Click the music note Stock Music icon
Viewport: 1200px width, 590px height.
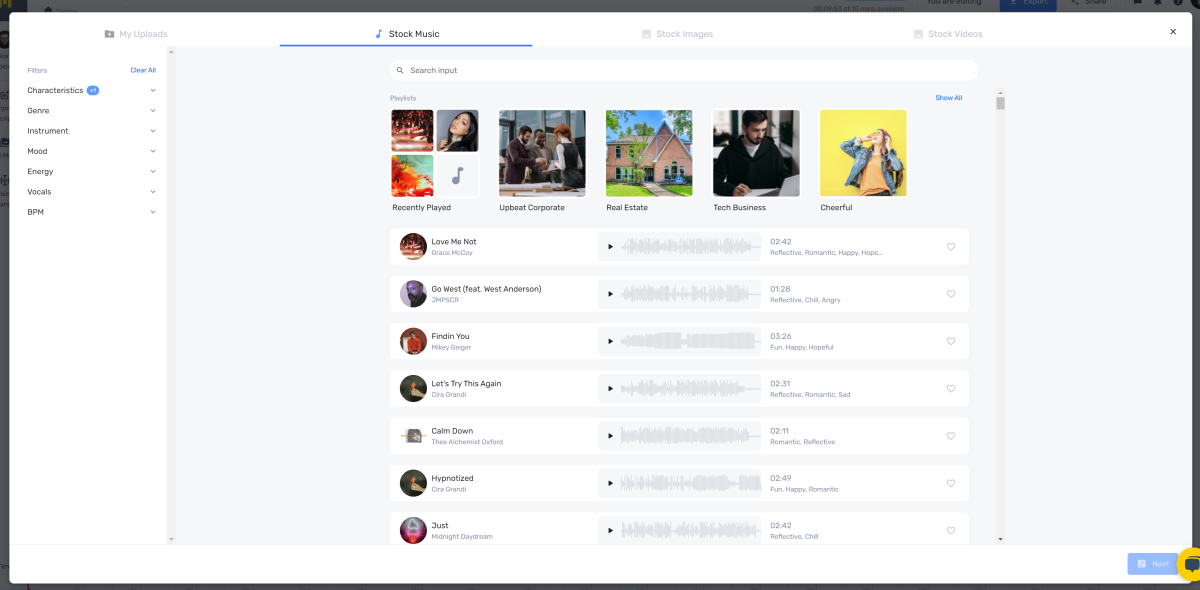click(379, 34)
